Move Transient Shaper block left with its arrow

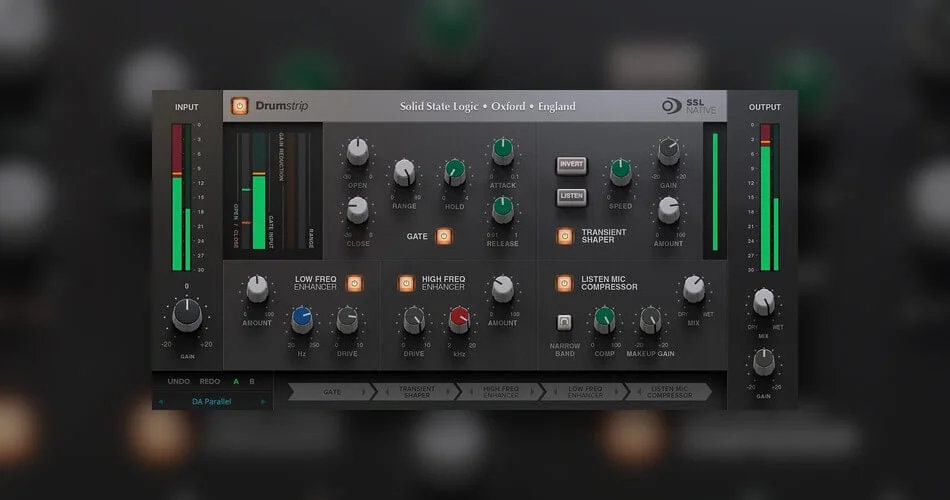point(387,392)
